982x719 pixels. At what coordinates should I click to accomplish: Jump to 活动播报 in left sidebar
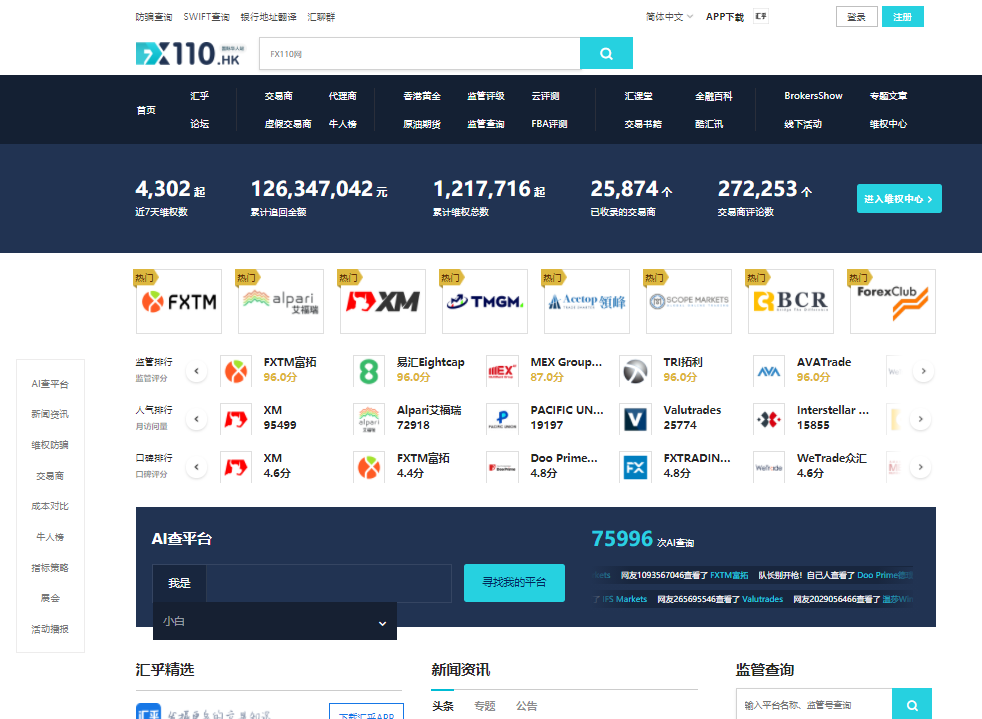pyautogui.click(x=50, y=629)
